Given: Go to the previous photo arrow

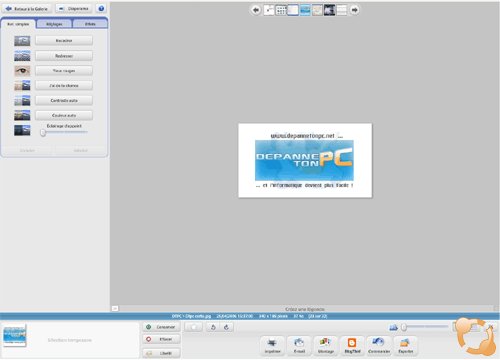Looking at the screenshot, I should tap(256, 10).
